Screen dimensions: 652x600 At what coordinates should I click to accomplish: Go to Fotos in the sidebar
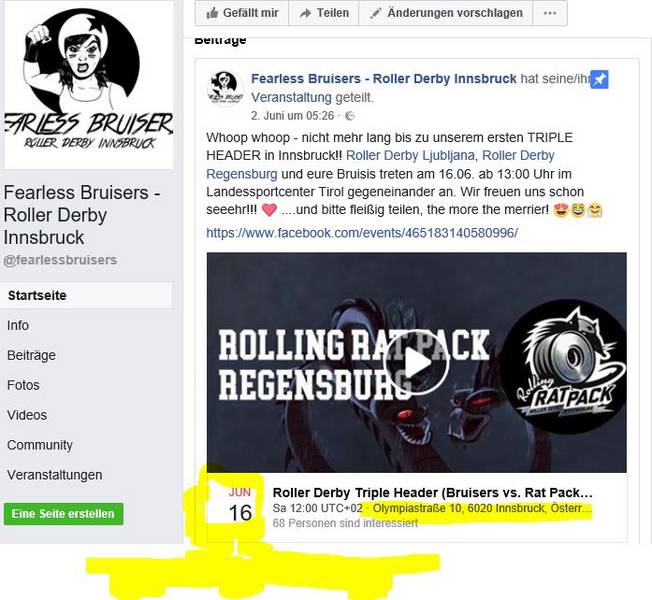tap(23, 385)
